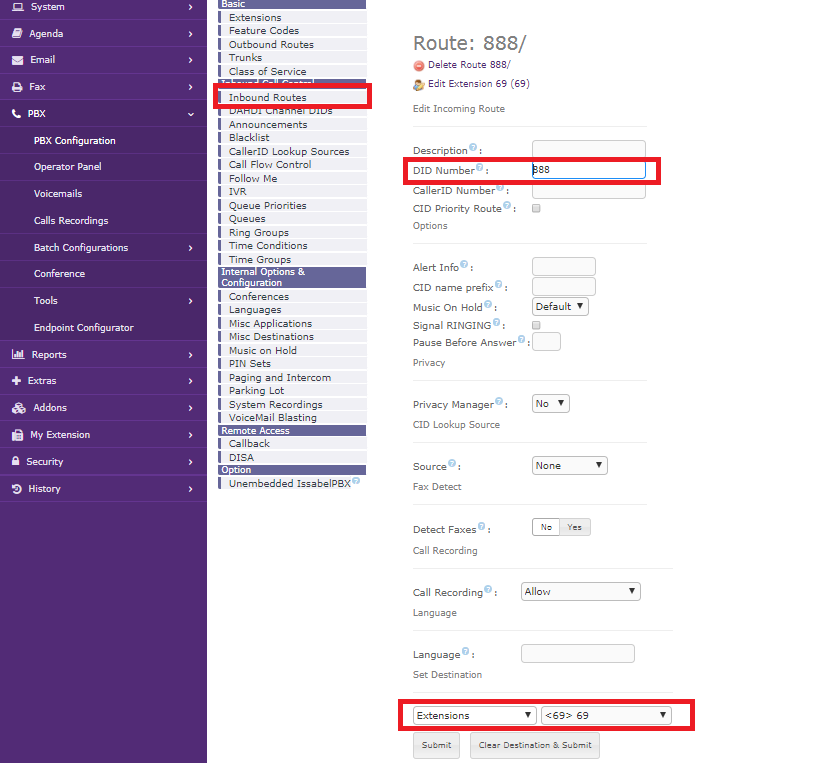The width and height of the screenshot is (838, 763).
Task: Click the Edit Extension 69 user icon
Action: 419,85
